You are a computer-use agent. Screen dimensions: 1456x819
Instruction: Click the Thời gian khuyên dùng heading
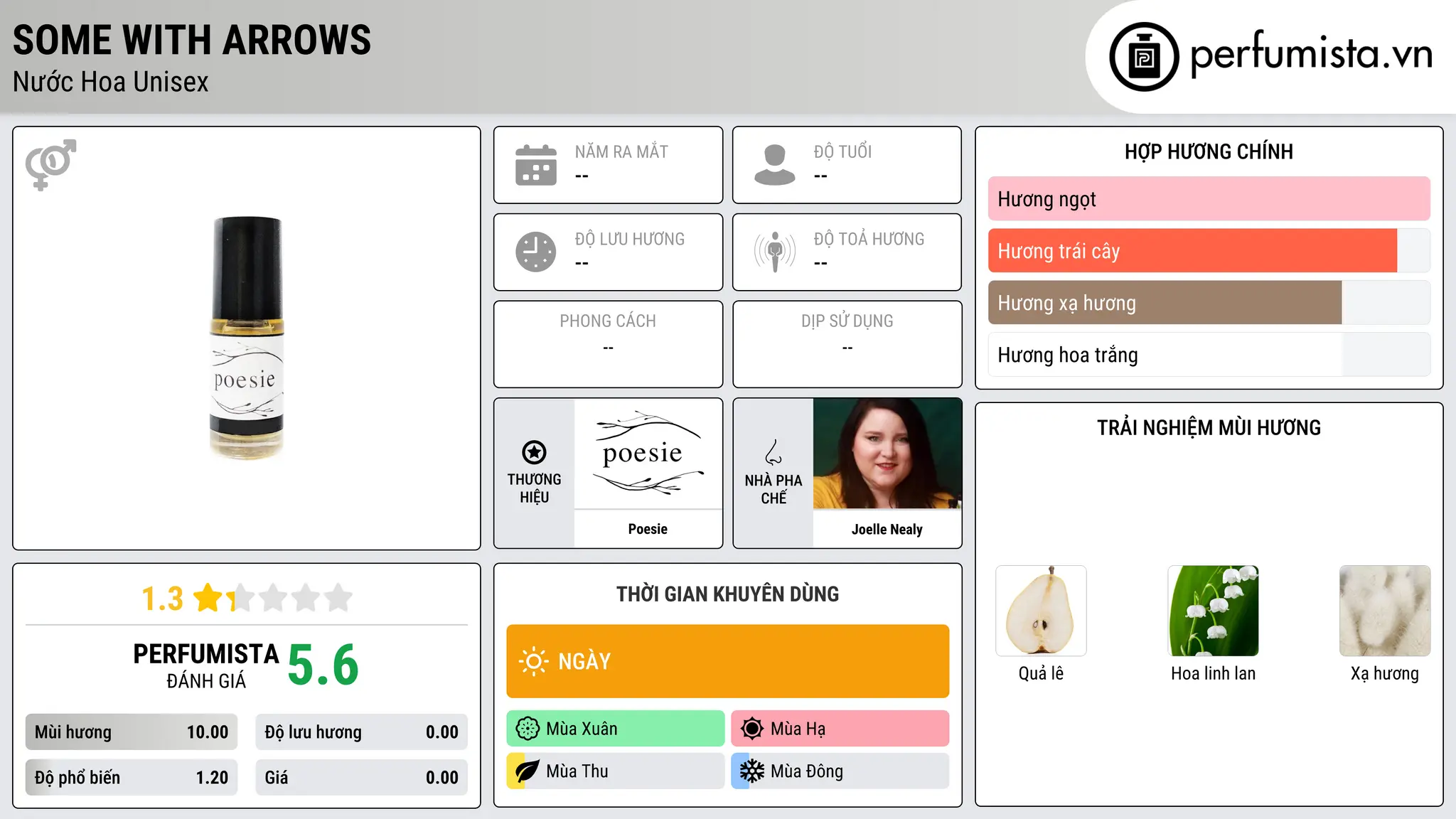727,594
